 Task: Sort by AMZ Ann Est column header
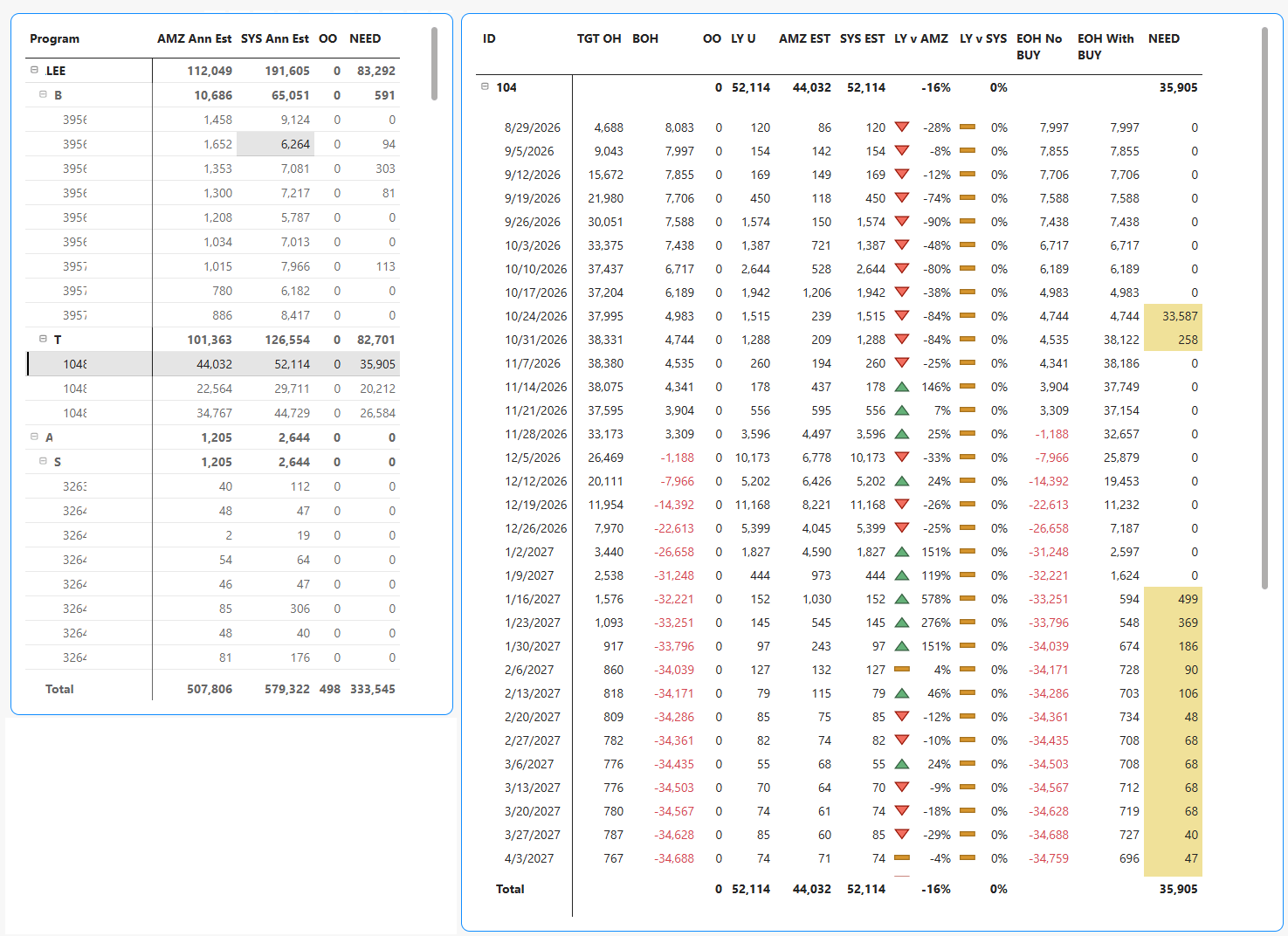click(x=194, y=38)
